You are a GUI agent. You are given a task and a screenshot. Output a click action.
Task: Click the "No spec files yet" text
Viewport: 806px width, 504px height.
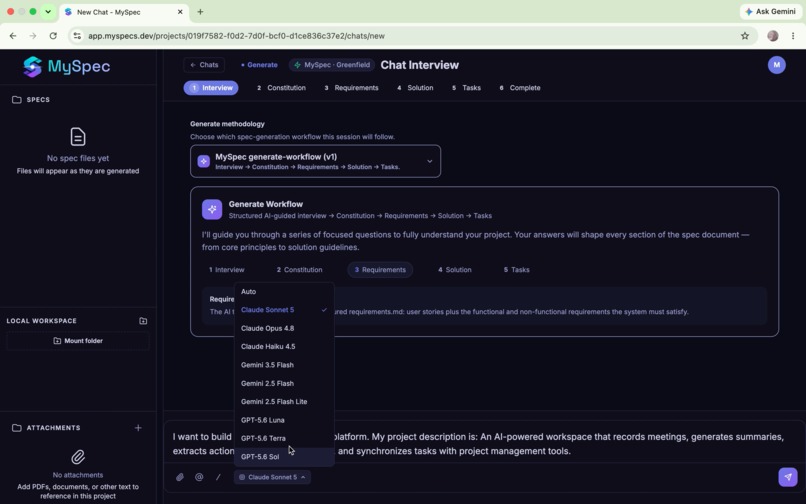[x=78, y=158]
